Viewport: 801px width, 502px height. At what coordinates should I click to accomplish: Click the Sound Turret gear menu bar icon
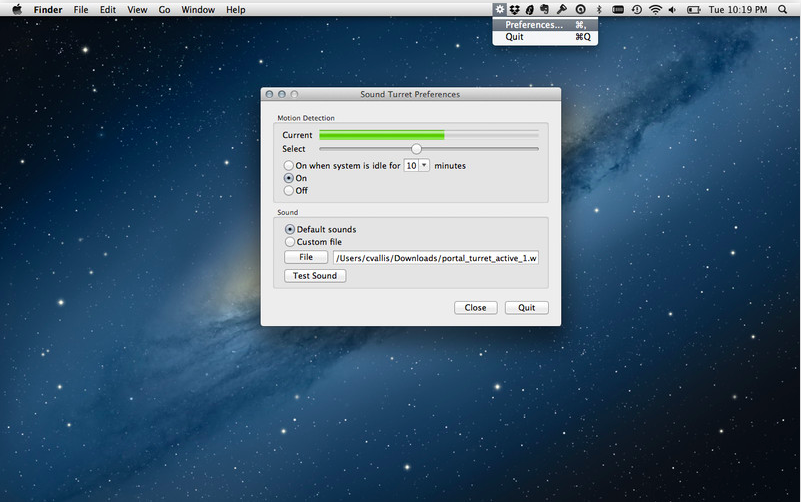coord(500,9)
